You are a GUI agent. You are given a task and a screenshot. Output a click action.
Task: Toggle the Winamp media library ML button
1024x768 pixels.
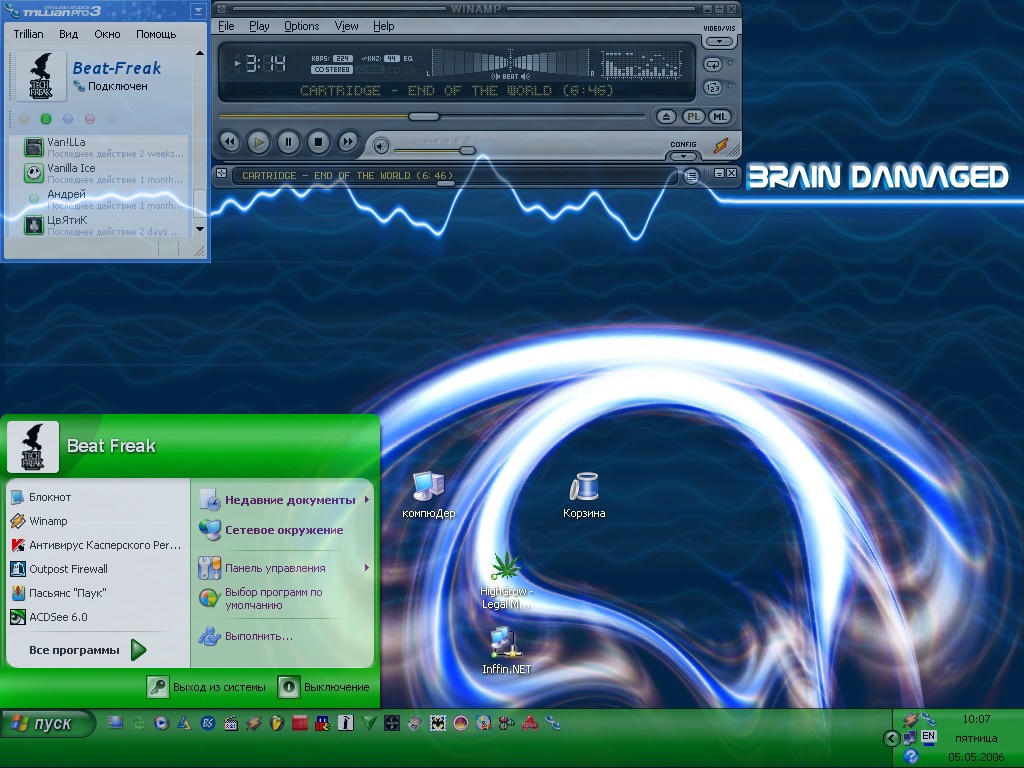pyautogui.click(x=720, y=117)
